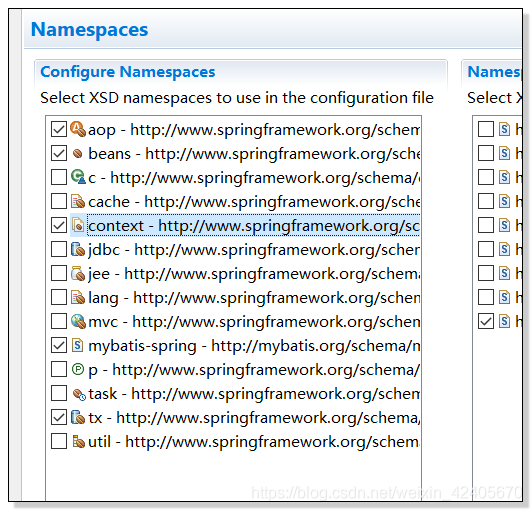
Task: Click the jdbc namespace icon
Action: point(78,249)
